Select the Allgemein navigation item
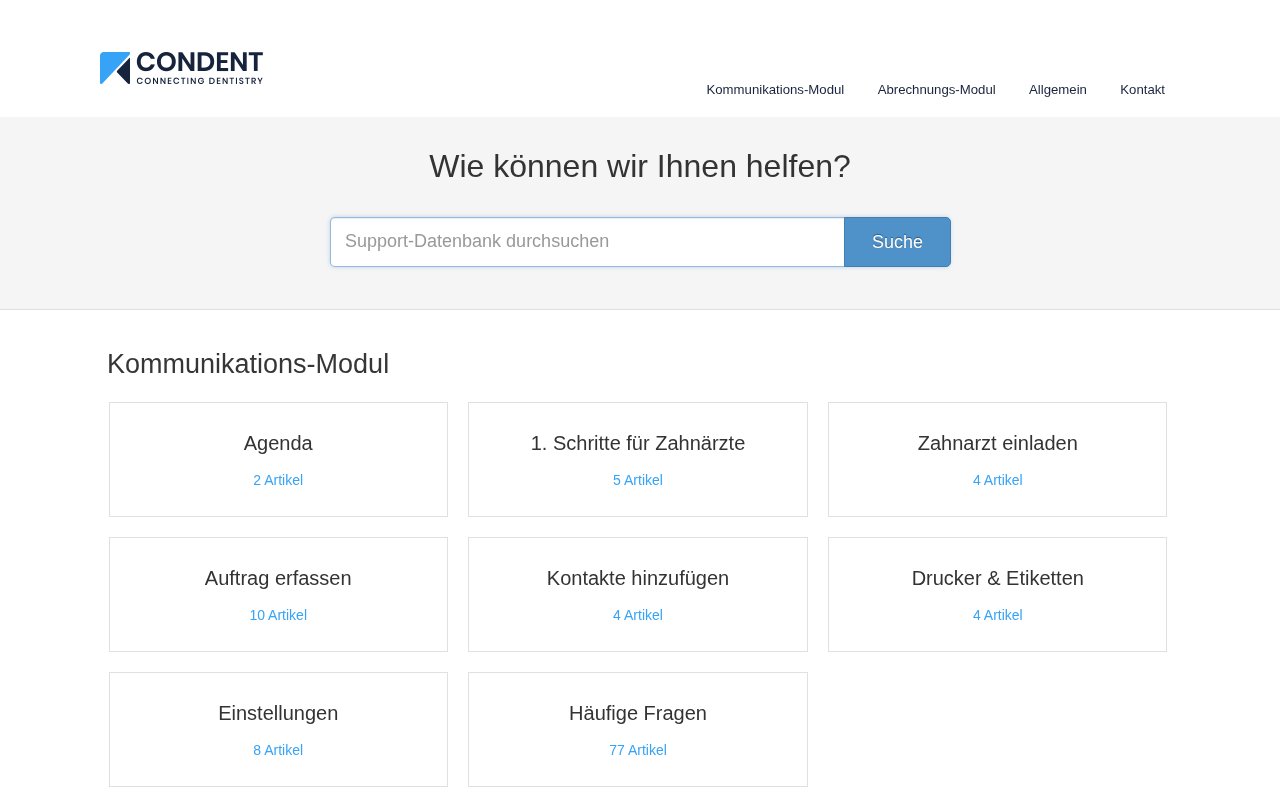Screen dimensions: 1280x800 click(x=1058, y=90)
